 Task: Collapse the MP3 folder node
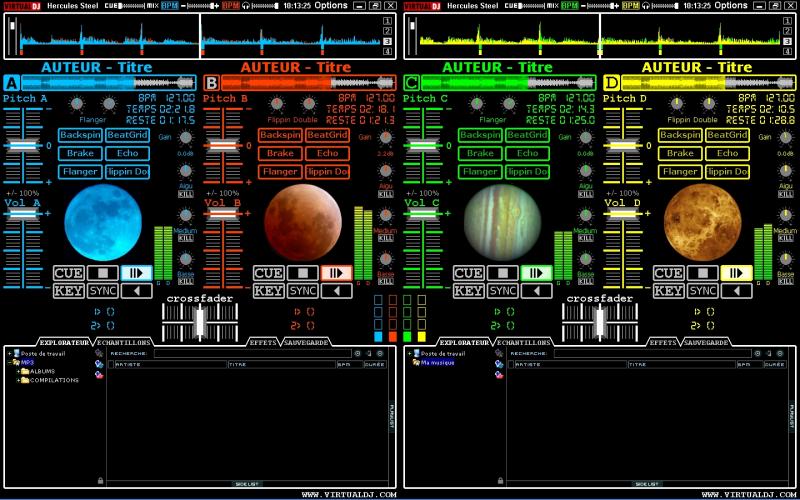(x=10, y=362)
